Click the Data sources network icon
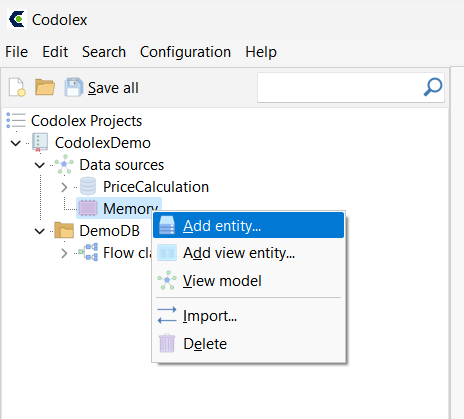 pos(64,164)
